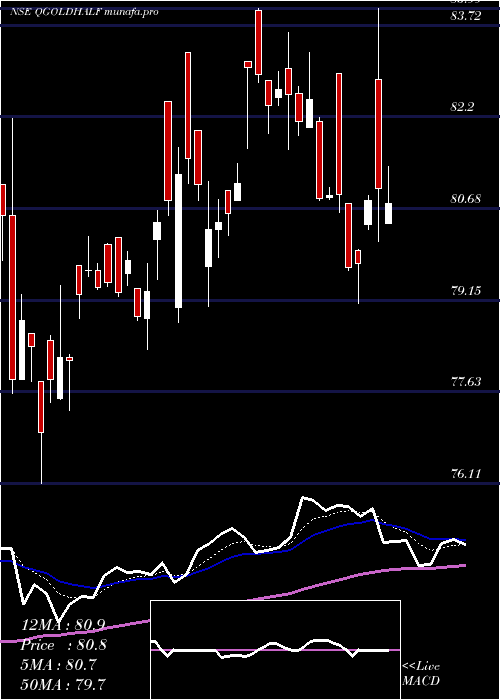Screen dimensions: 500x700
Task: Click the Price : 80.8 readout
Action: click(63, 645)
